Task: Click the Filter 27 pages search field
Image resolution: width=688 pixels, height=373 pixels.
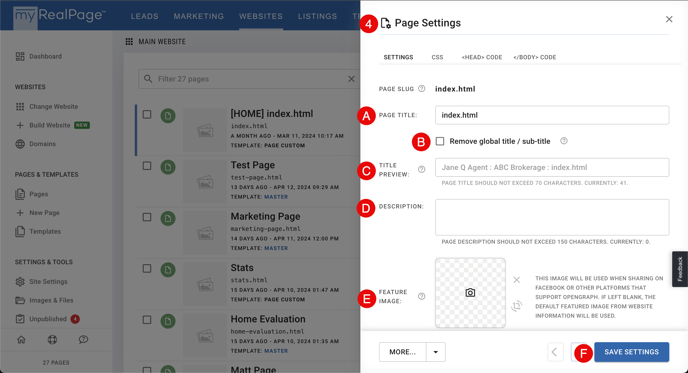Action: pyautogui.click(x=249, y=79)
